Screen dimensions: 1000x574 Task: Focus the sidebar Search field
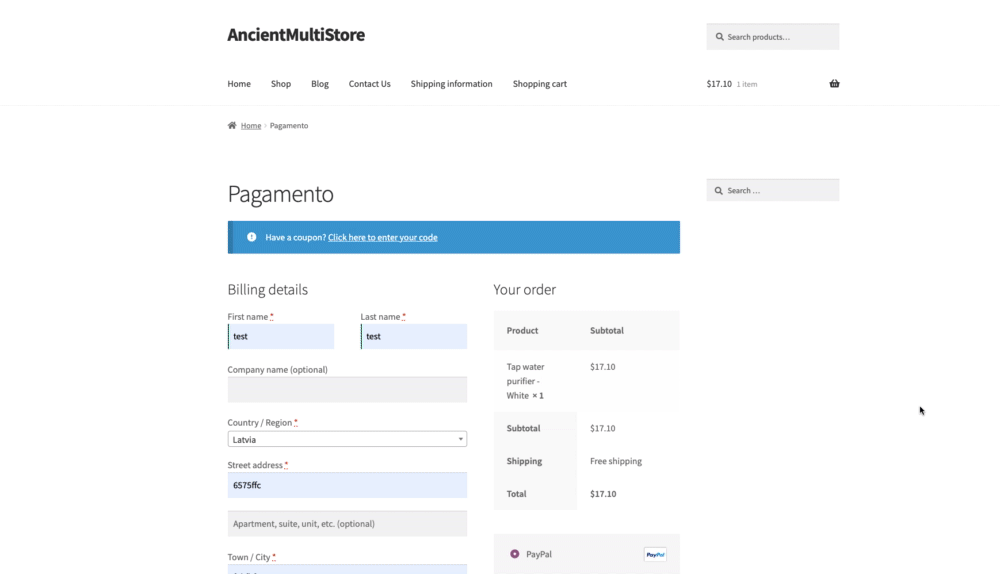point(773,191)
